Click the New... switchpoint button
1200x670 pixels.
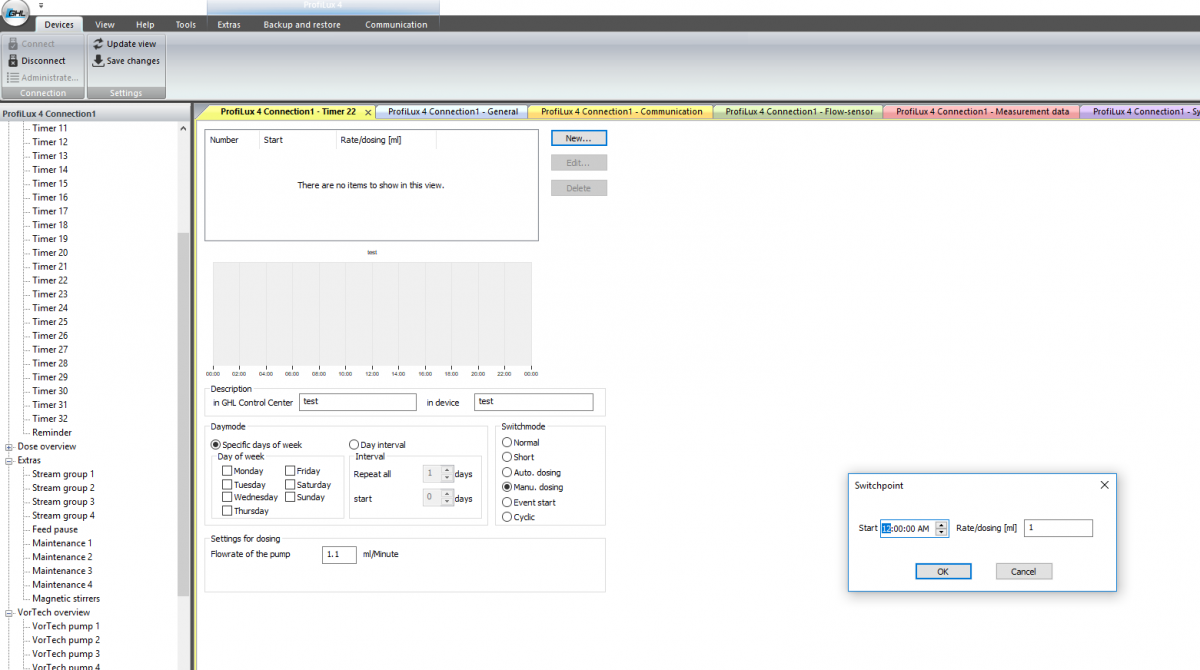click(x=579, y=138)
